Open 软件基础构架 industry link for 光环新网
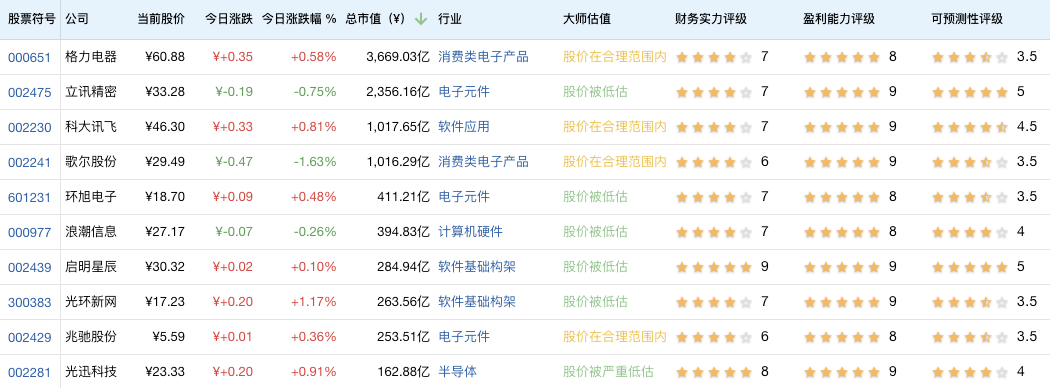 477,302
